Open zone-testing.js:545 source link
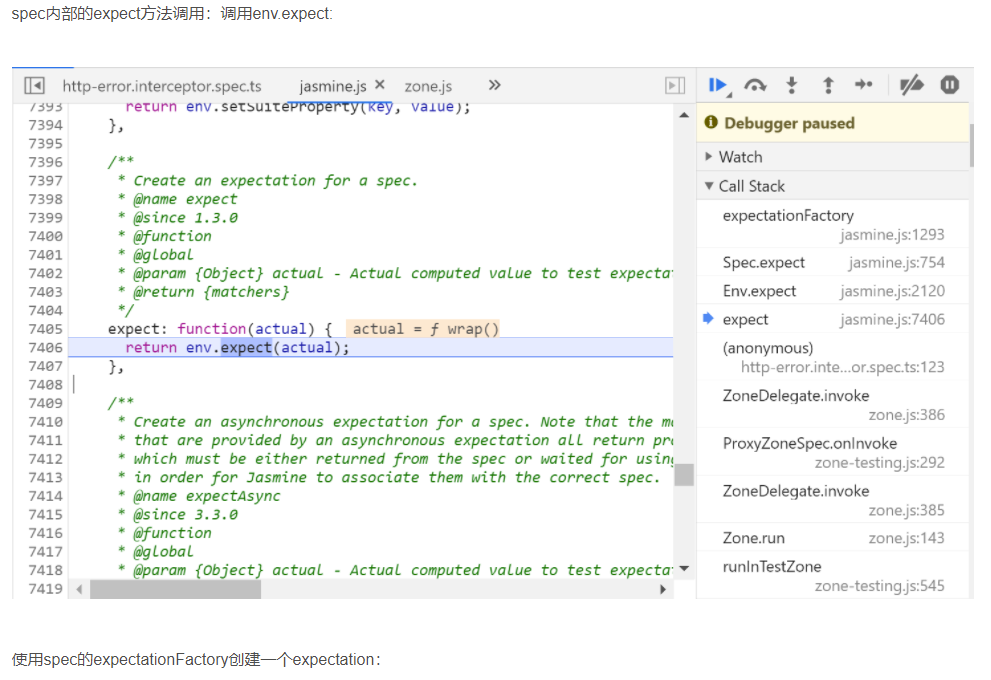The width and height of the screenshot is (991, 680). tap(879, 586)
